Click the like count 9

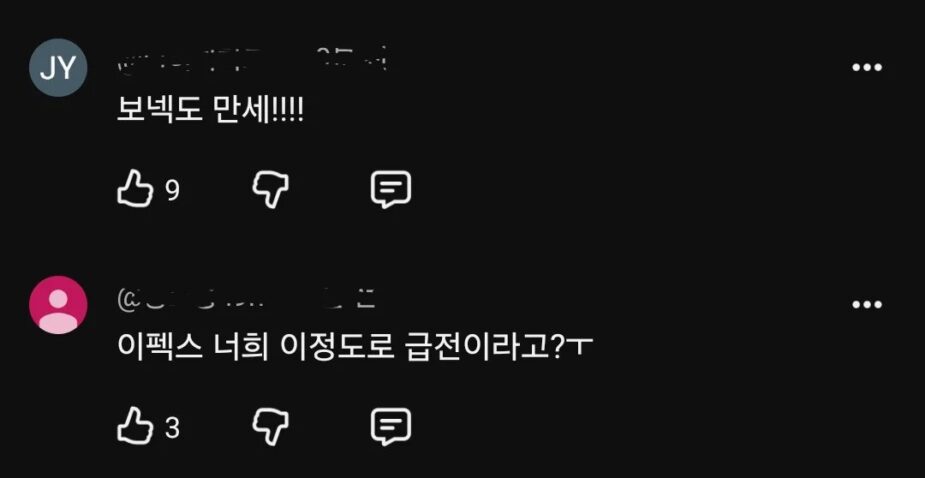[x=172, y=190]
